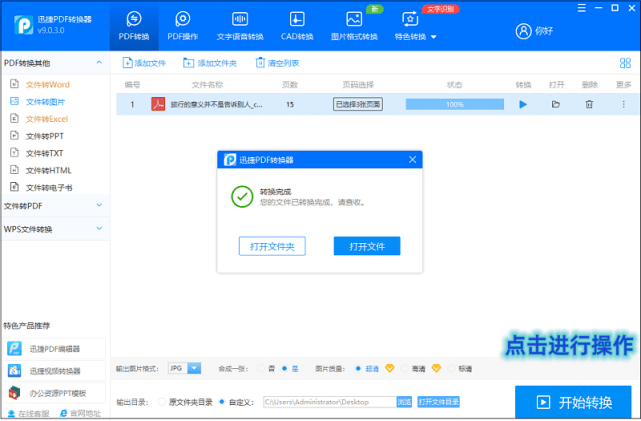641x421 pixels.
Task: Click the VIP diamond icon beside 高清
Action: pos(436,368)
